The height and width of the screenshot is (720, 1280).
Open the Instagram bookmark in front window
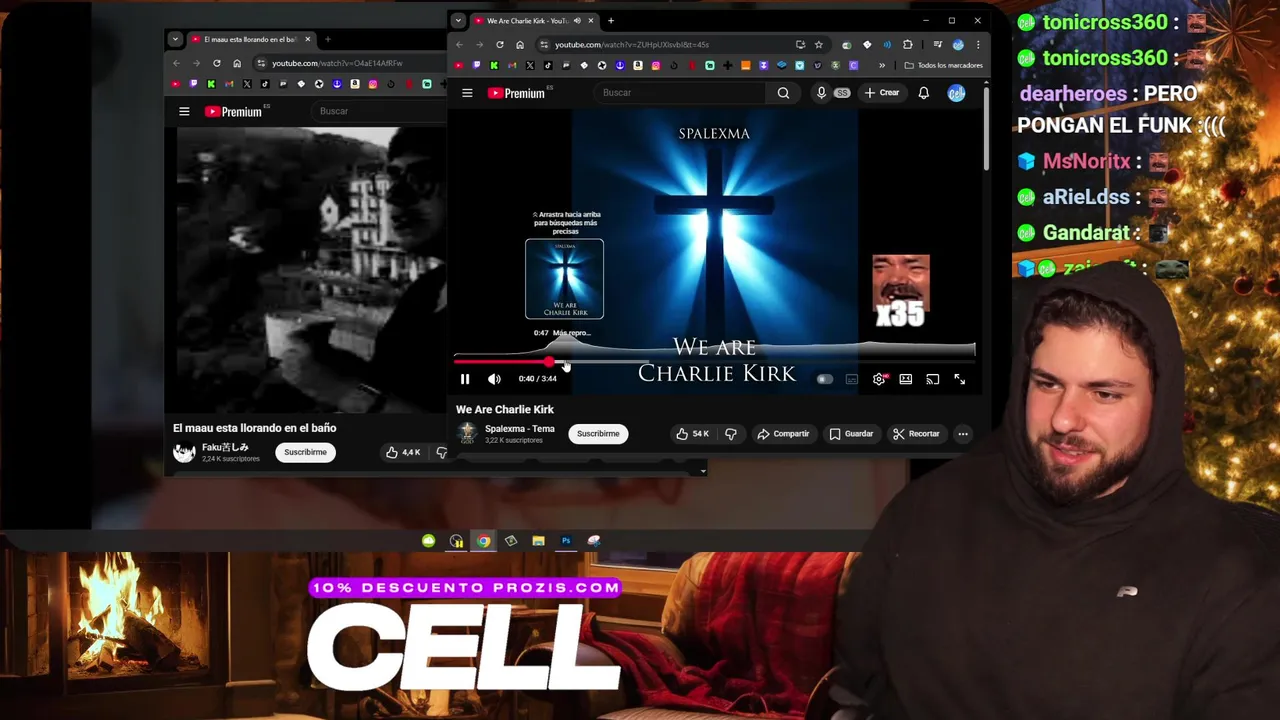[656, 65]
